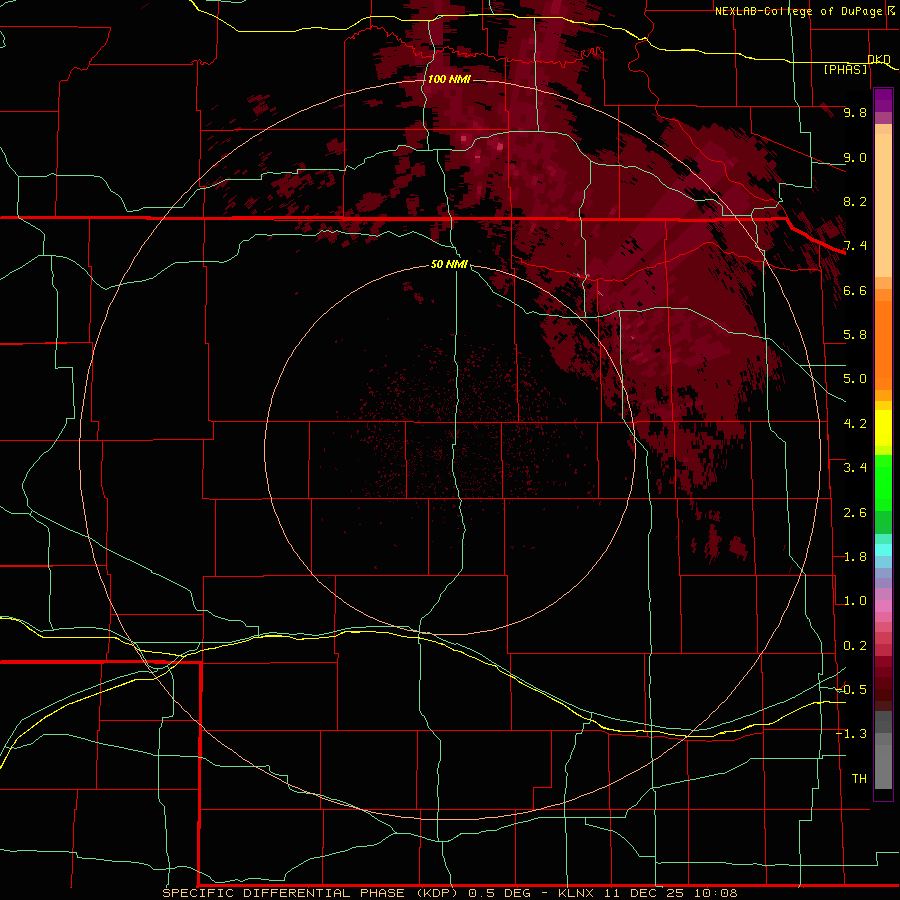The image size is (900, 900).
Task: Click the 5.8 scale value label
Action: tap(855, 335)
